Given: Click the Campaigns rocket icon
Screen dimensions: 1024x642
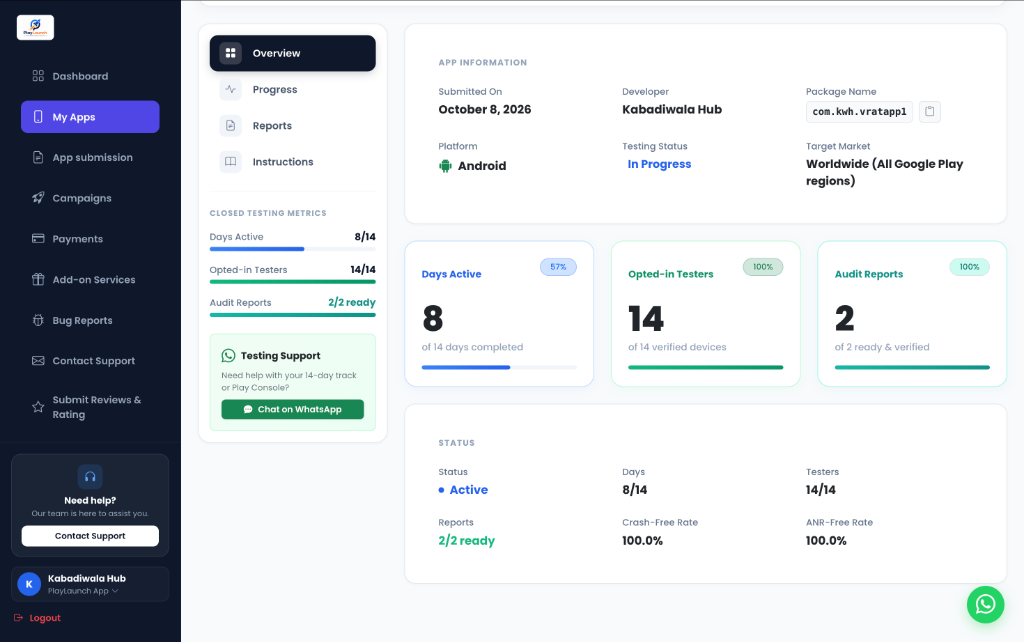Looking at the screenshot, I should coord(38,198).
